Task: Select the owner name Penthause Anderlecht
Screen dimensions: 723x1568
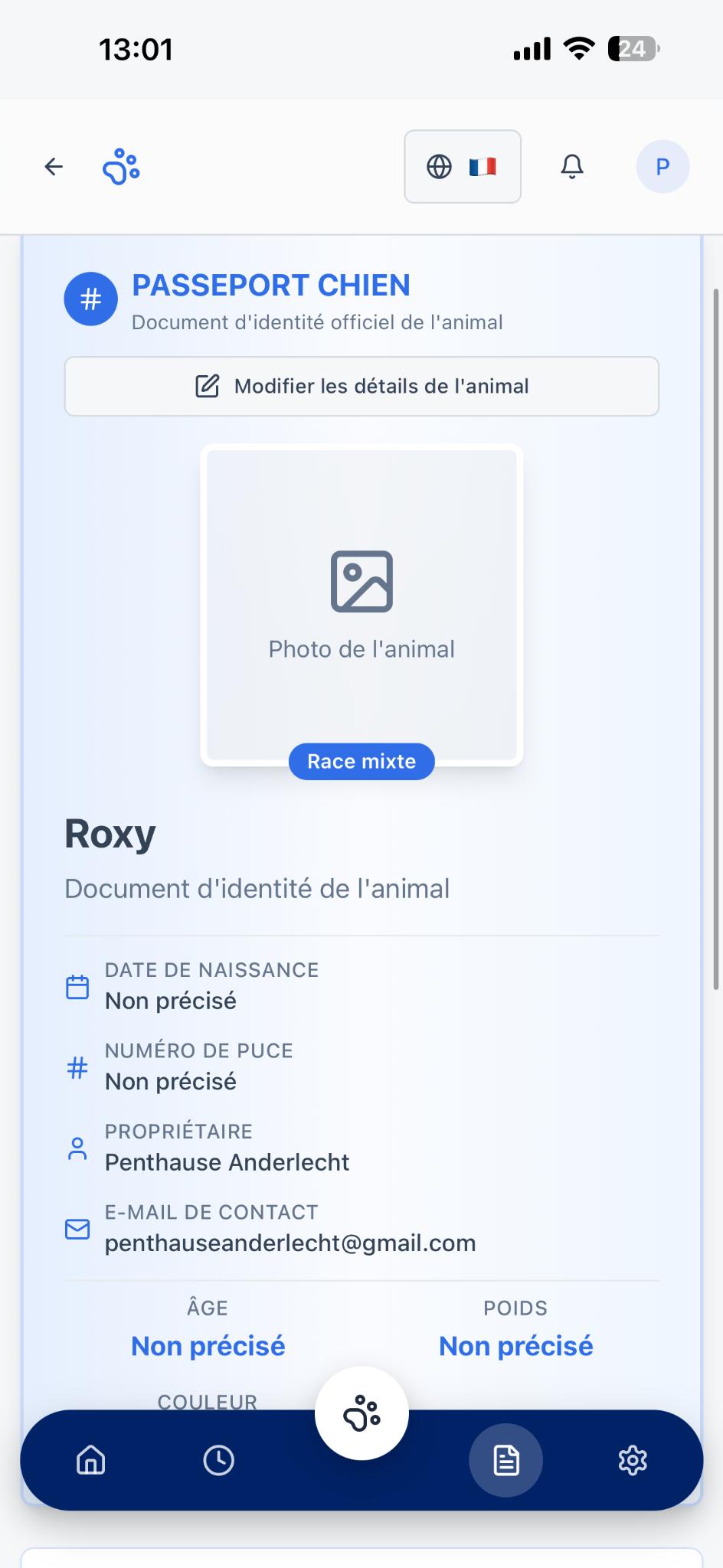Action: (227, 1162)
